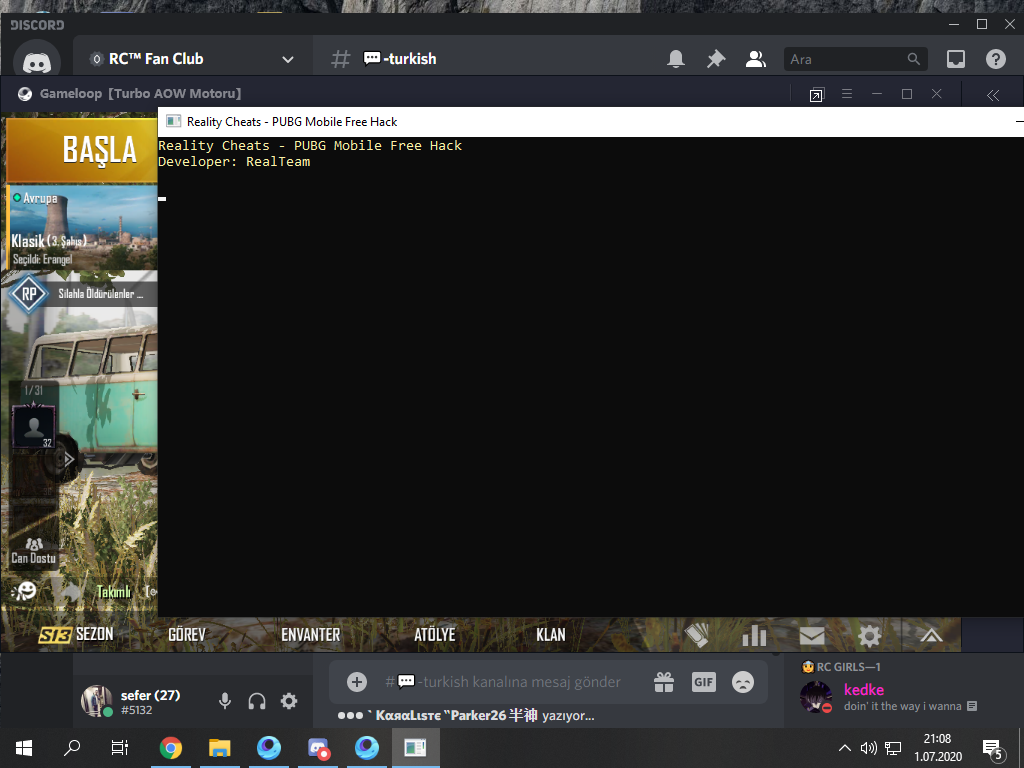Open the GIF picker

703,682
